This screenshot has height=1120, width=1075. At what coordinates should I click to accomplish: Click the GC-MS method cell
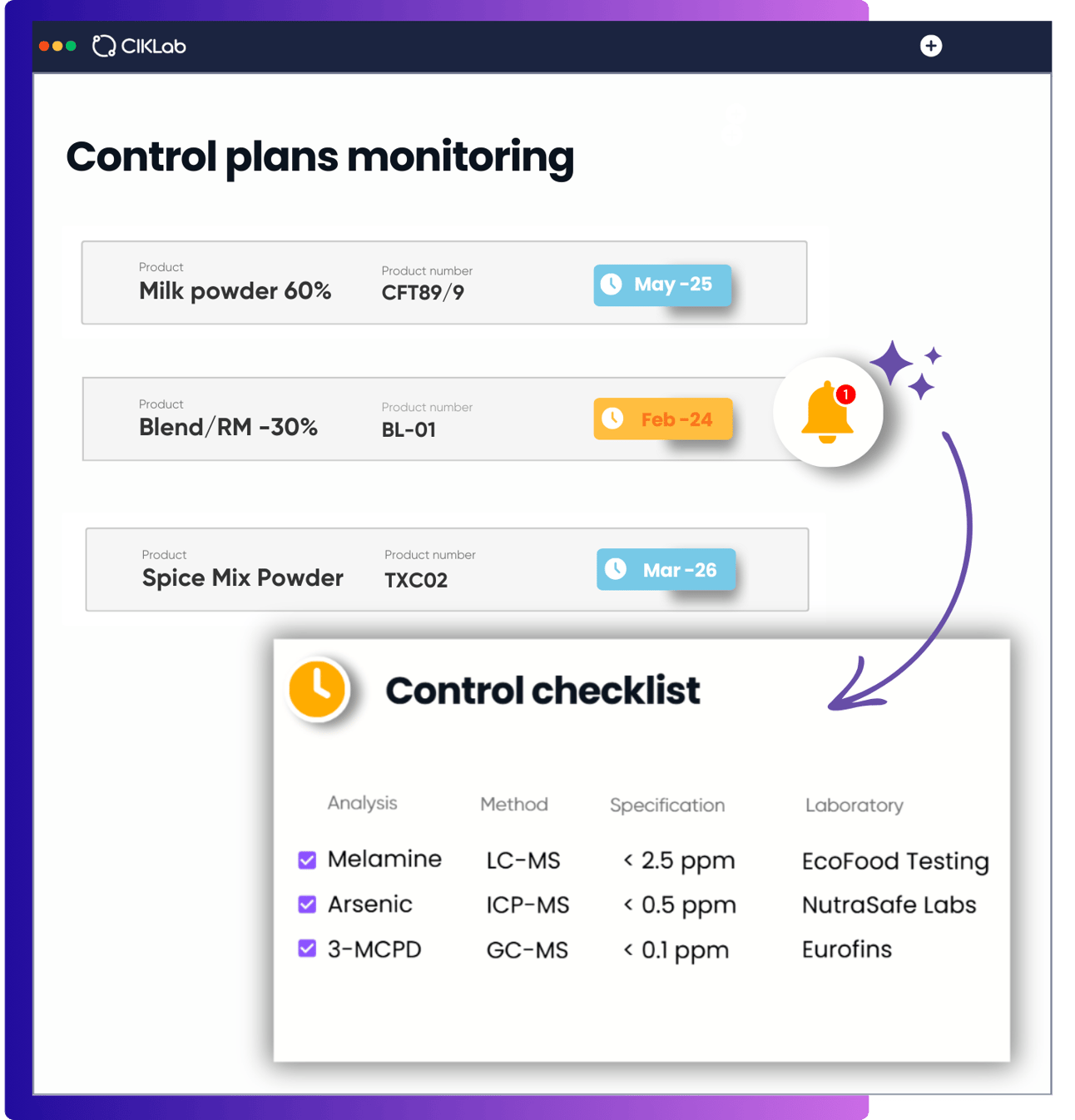[527, 950]
